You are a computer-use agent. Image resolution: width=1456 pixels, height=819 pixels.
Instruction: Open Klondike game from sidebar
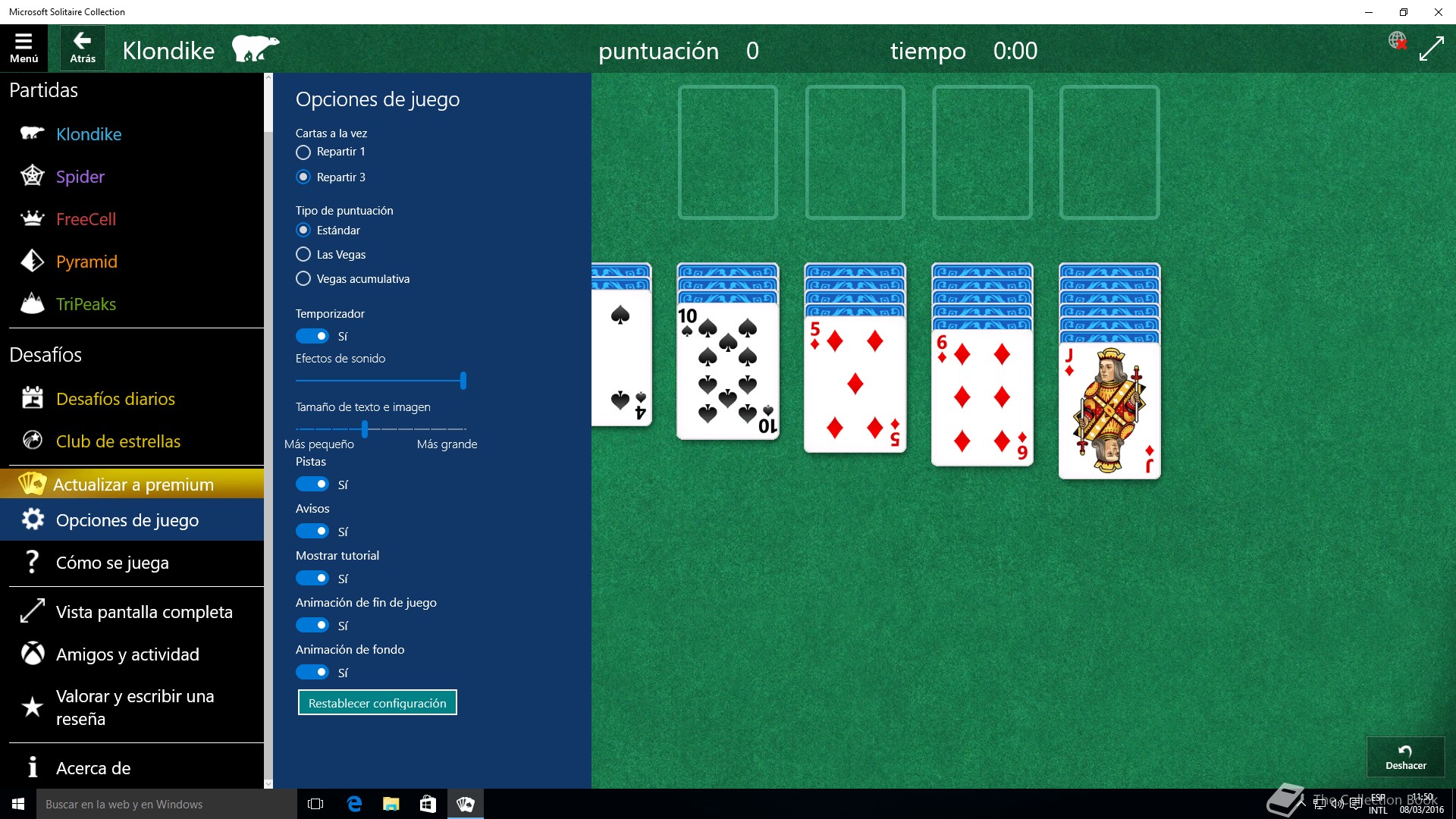pyautogui.click(x=132, y=134)
